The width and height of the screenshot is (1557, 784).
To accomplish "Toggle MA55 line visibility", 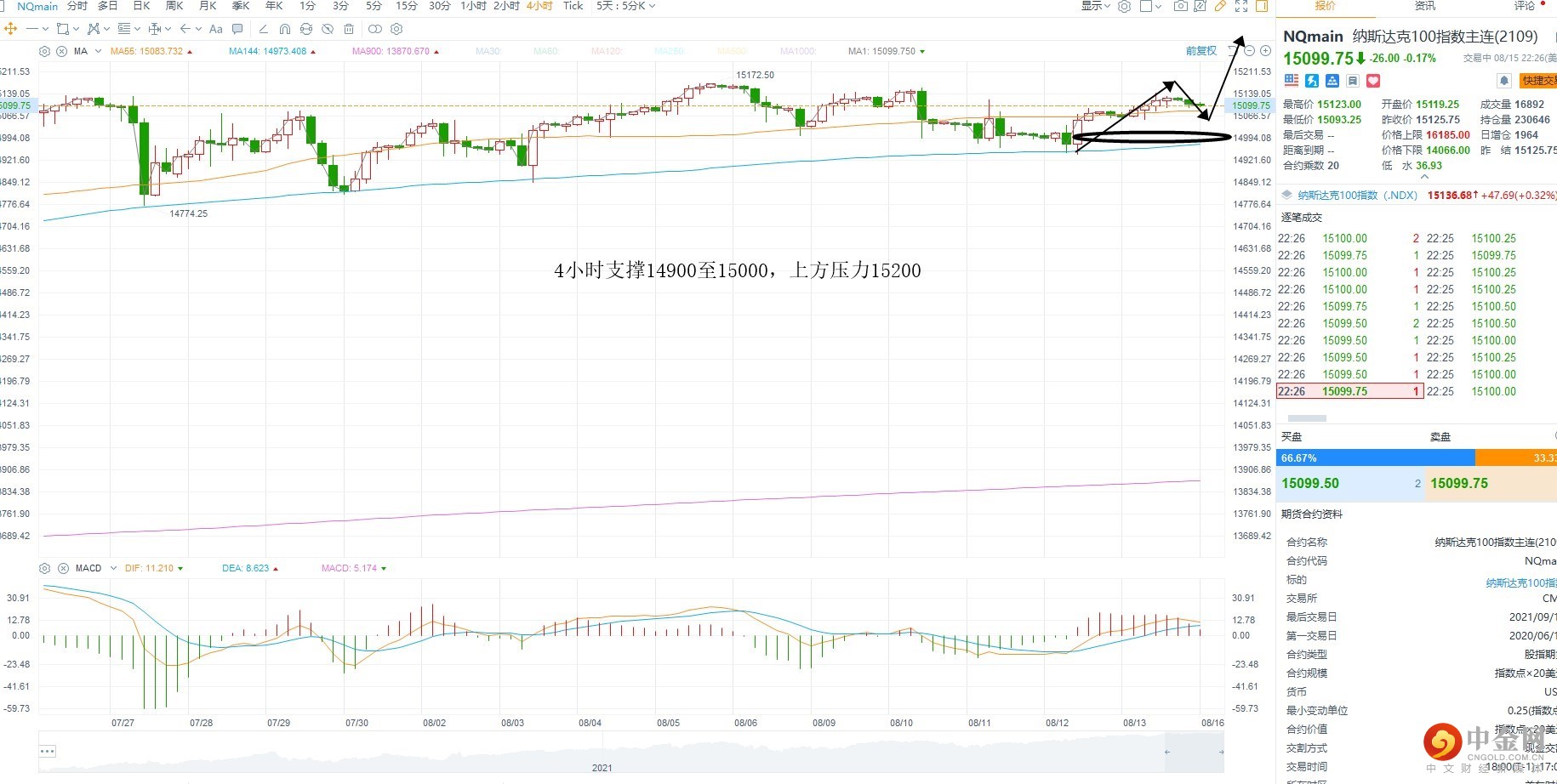I will pos(151,51).
